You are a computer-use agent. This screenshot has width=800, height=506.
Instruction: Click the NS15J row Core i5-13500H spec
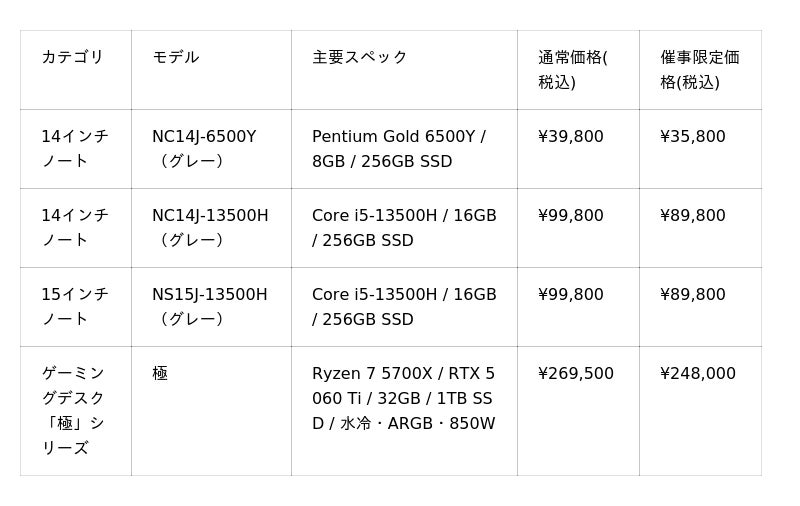pos(404,307)
